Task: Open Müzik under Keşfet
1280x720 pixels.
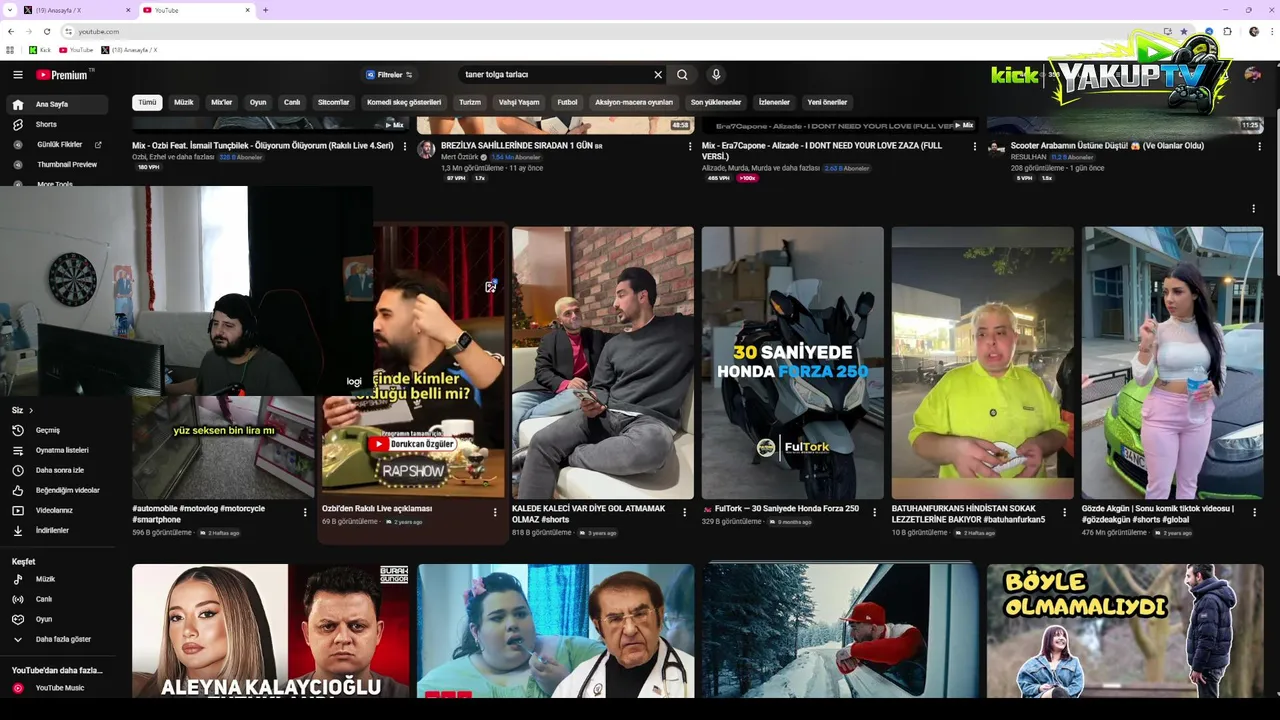Action: point(57,579)
